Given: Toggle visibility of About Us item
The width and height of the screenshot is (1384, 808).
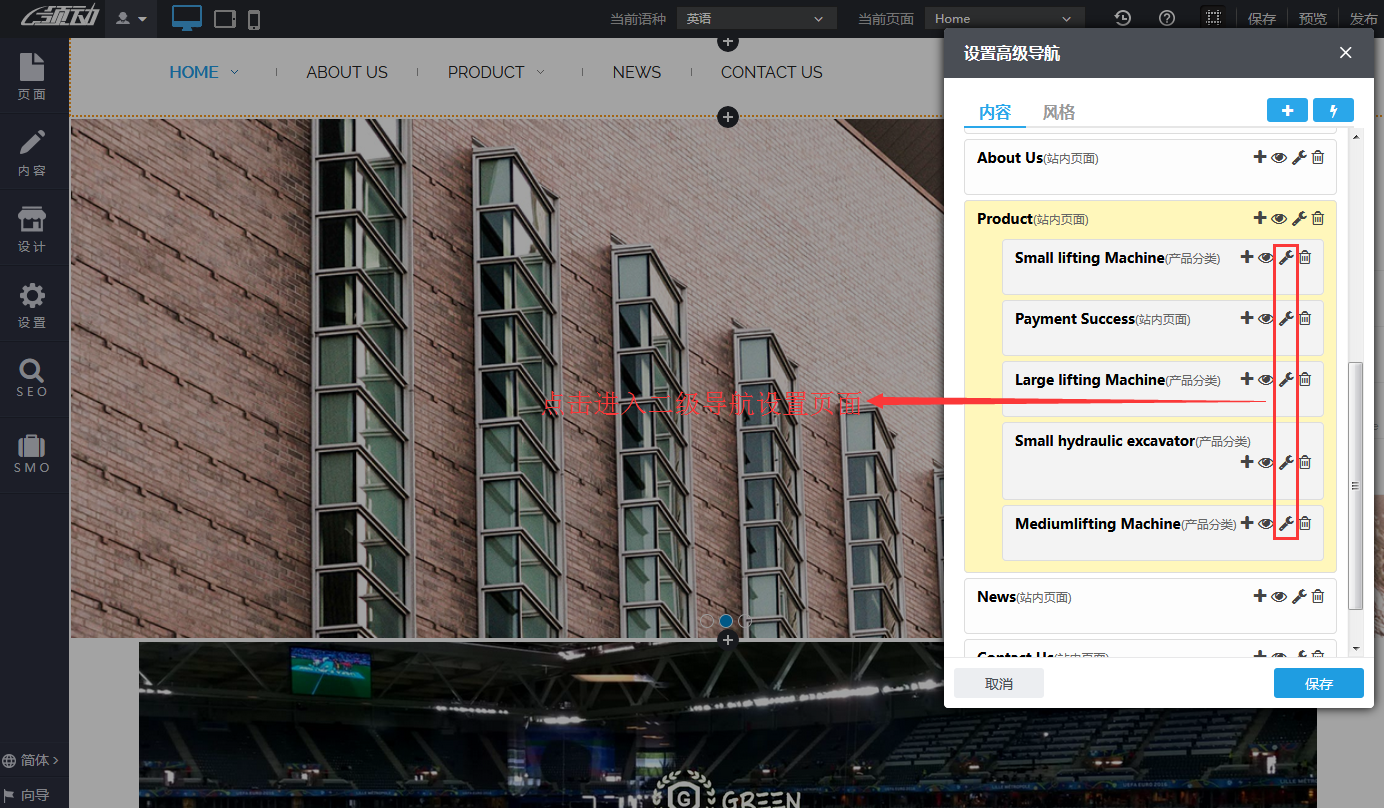Looking at the screenshot, I should pos(1279,157).
